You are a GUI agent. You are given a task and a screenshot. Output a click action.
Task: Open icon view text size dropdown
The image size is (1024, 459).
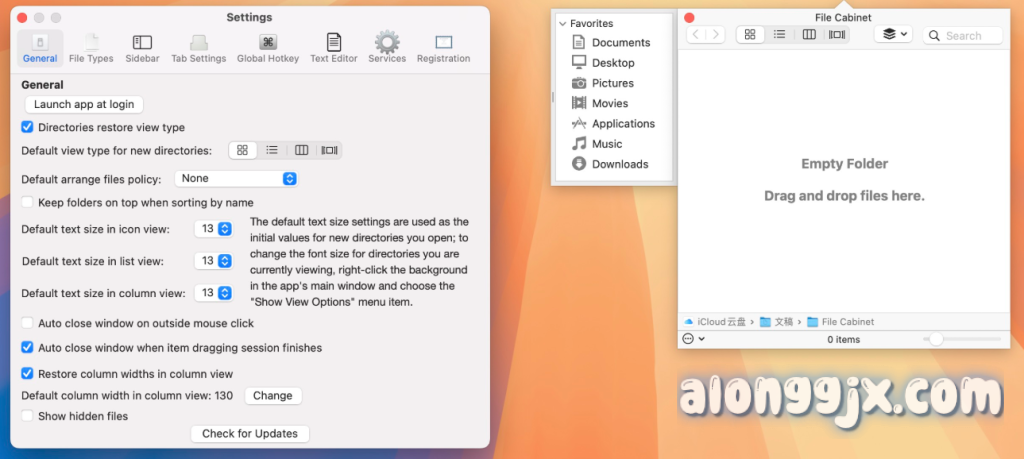(214, 229)
